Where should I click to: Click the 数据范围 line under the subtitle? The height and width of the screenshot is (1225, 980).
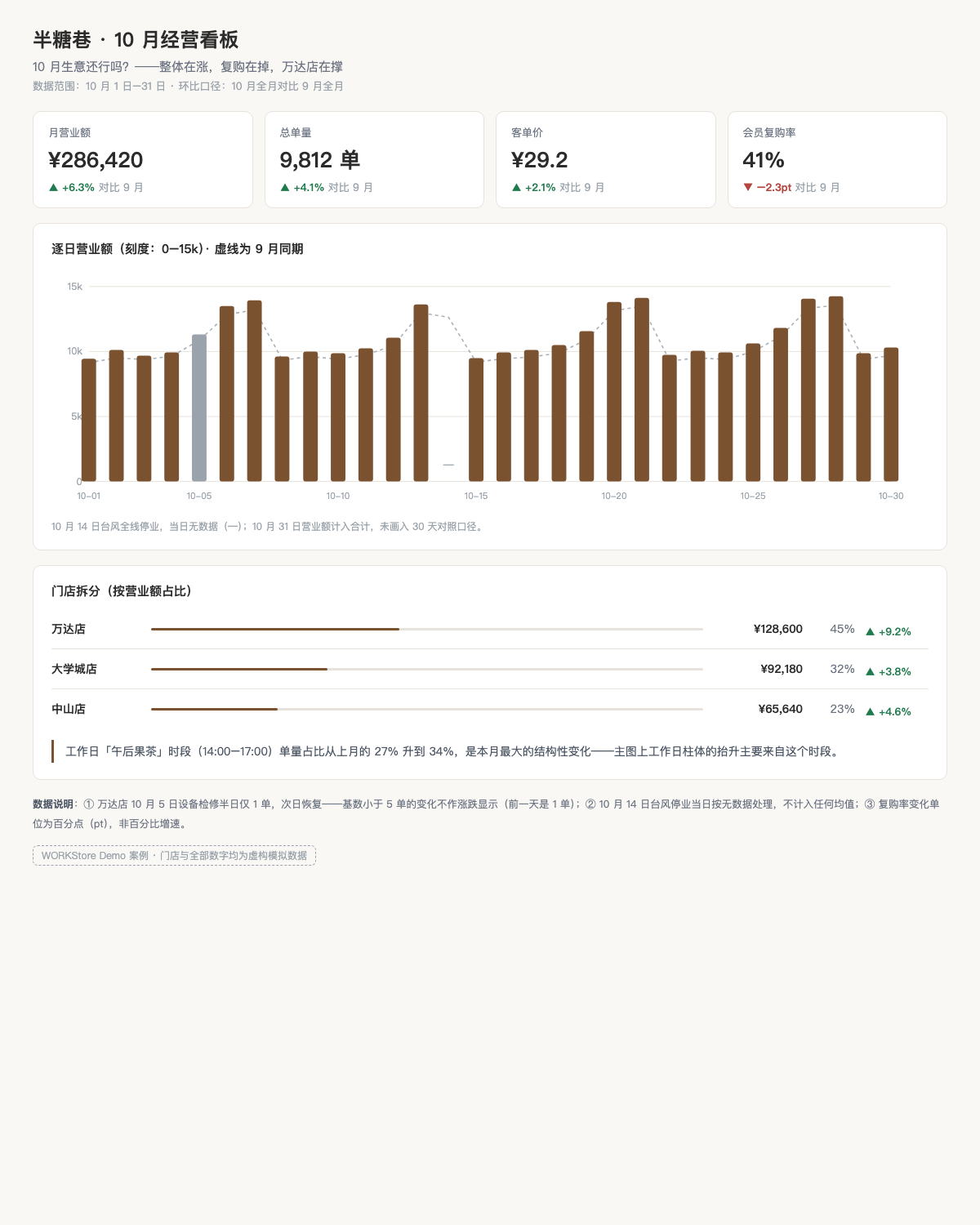pyautogui.click(x=188, y=87)
